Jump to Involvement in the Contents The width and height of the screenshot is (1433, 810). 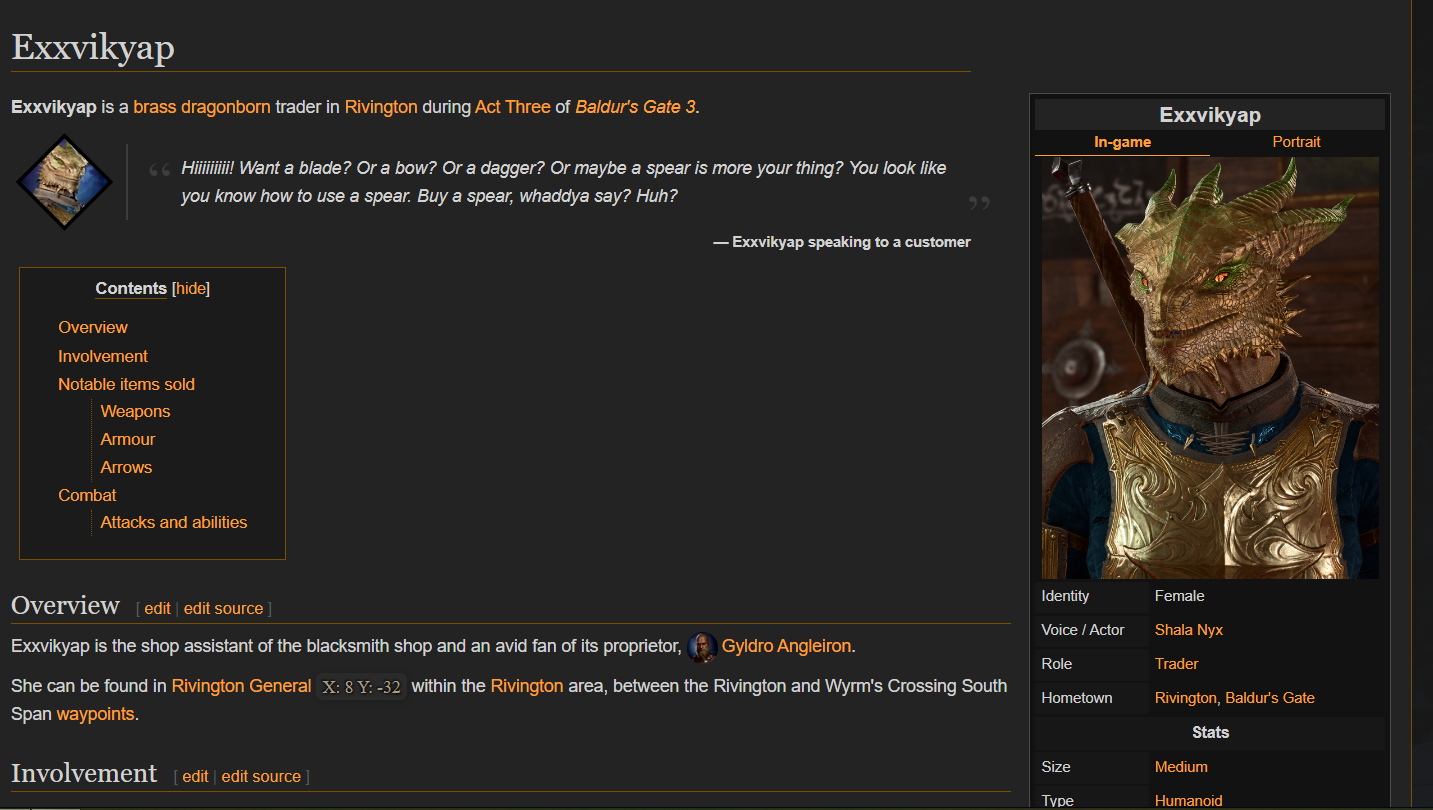tap(103, 356)
